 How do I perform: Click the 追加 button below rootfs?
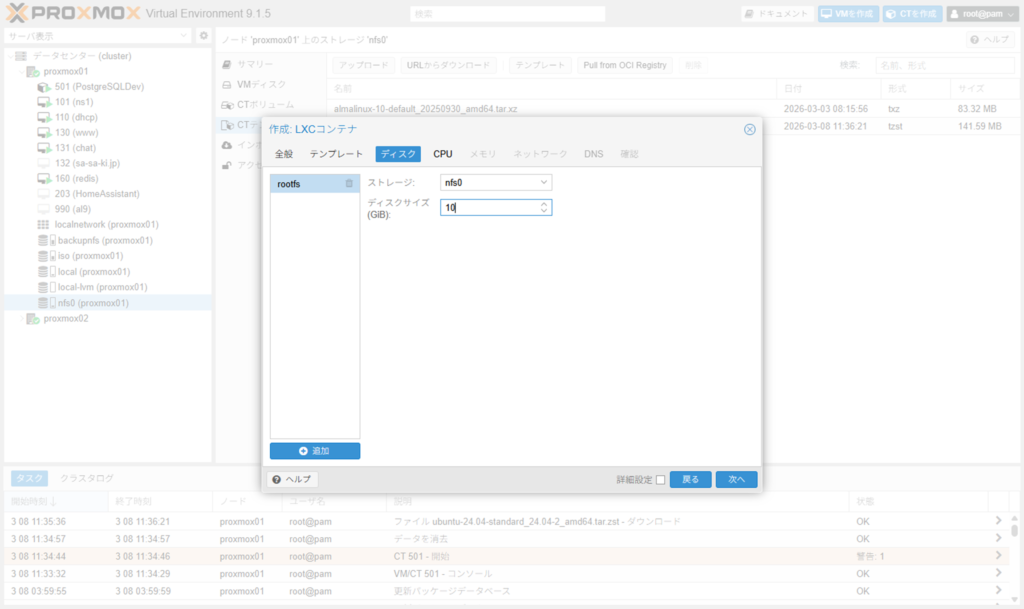pos(314,451)
